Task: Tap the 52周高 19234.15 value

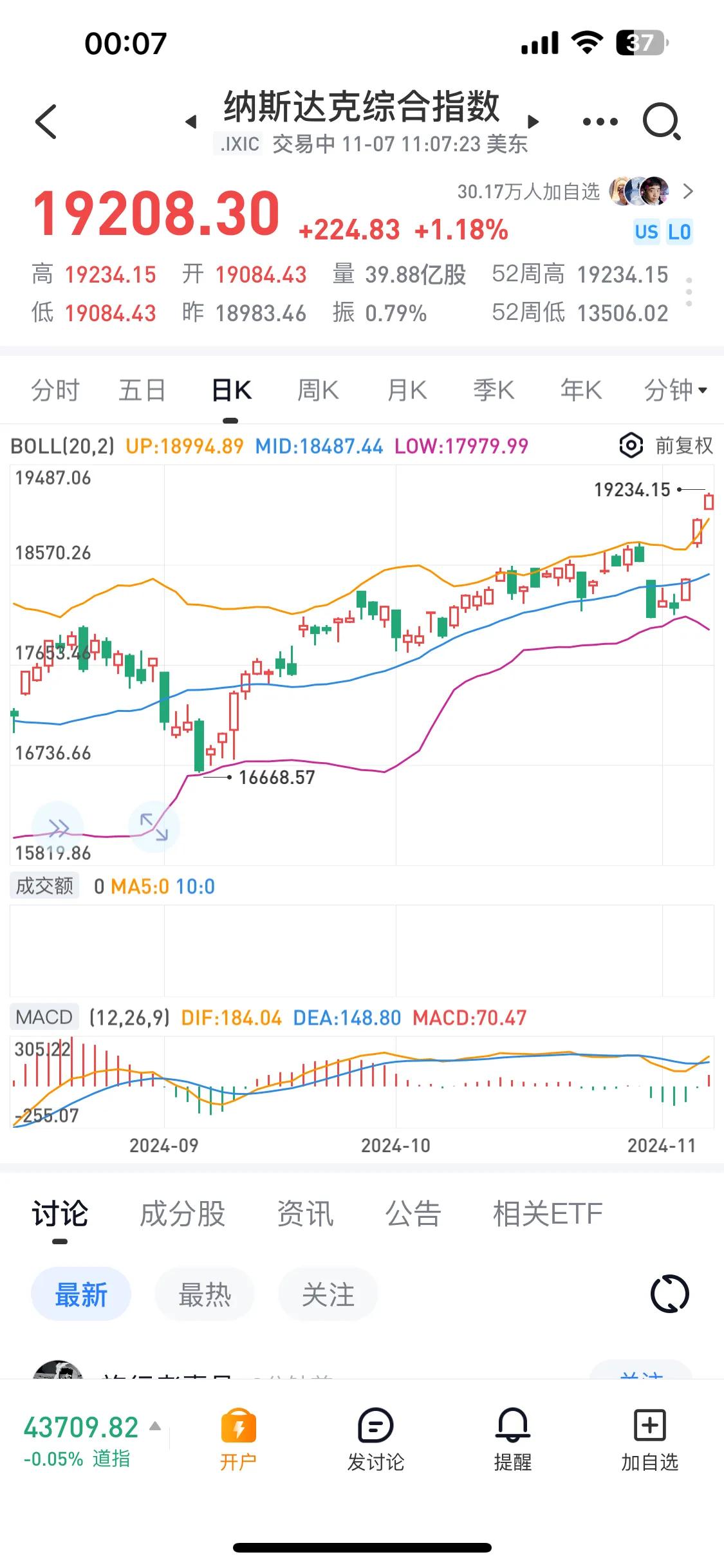Action: pos(622,275)
